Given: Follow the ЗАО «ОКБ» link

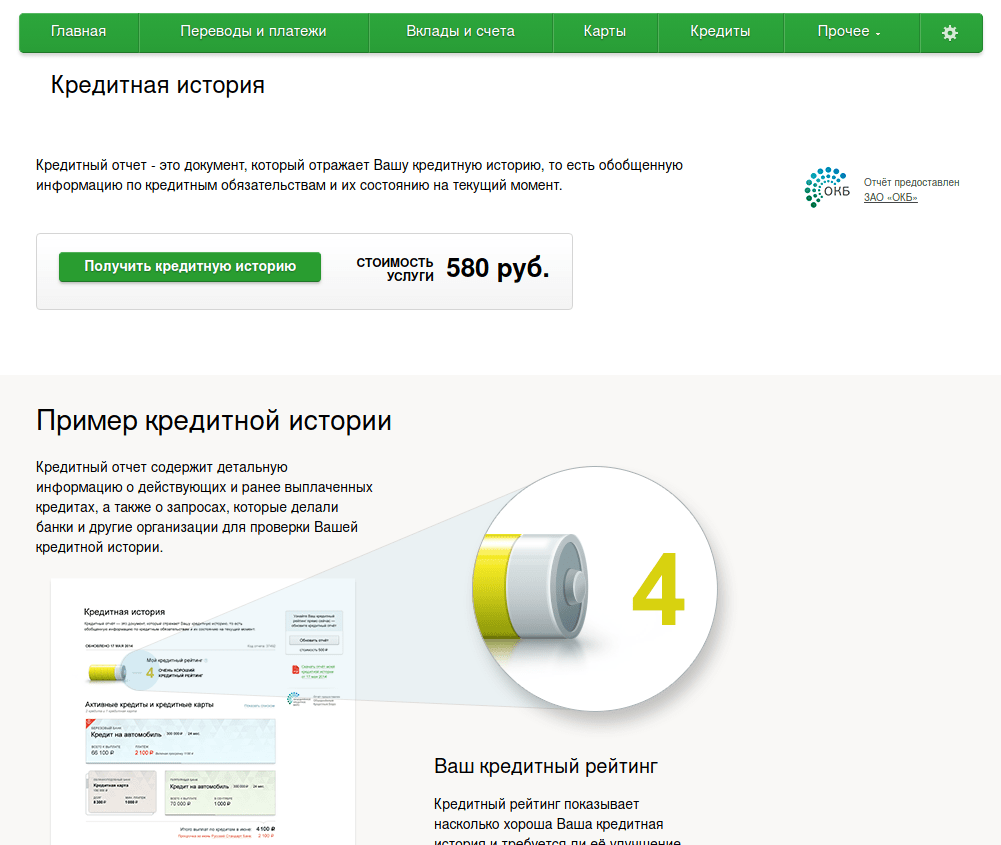Looking at the screenshot, I should tap(890, 198).
